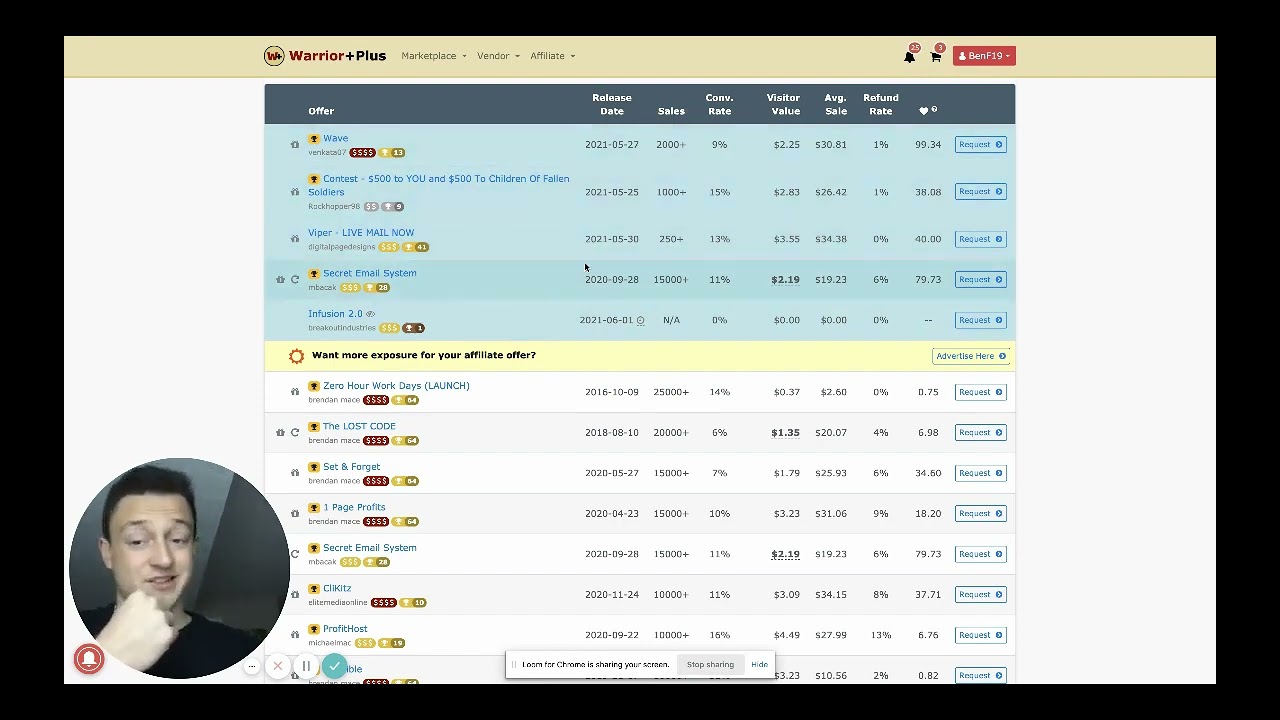The image size is (1280, 720).
Task: Click the trophy badge beside Wave title
Action: pyautogui.click(x=314, y=139)
